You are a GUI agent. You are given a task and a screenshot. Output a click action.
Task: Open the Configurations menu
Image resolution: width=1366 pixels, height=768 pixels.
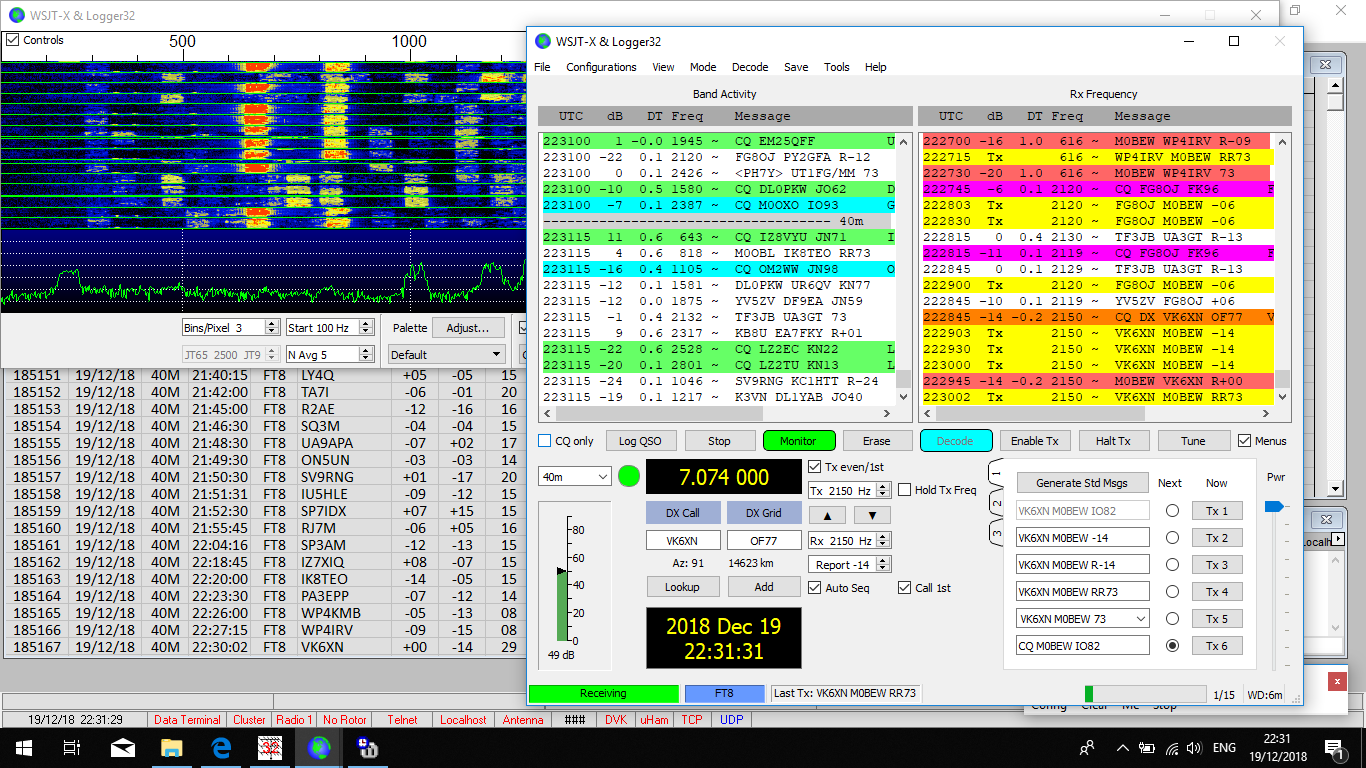(601, 67)
